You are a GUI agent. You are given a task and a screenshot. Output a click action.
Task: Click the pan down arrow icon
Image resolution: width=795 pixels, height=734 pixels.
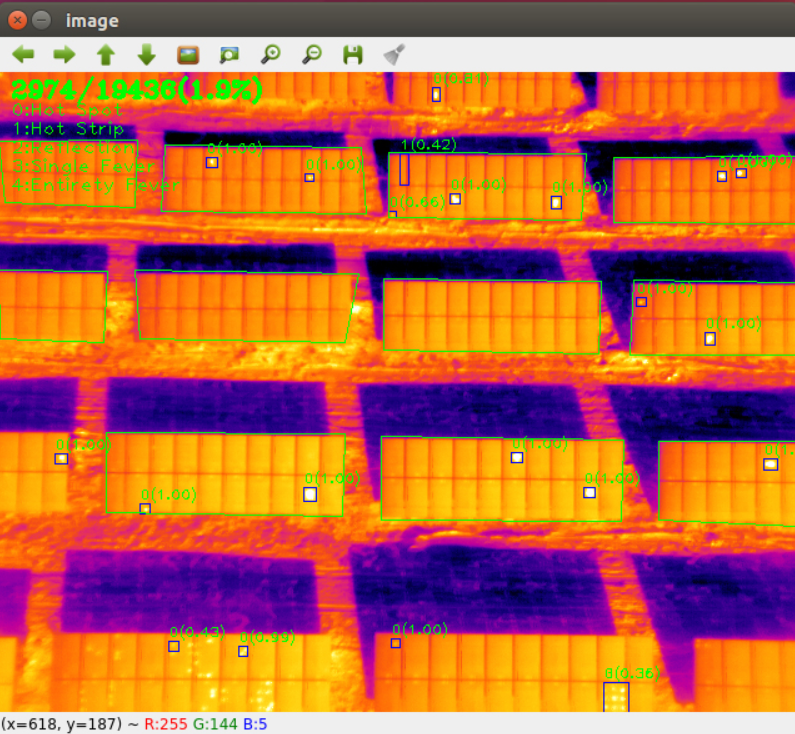[147, 54]
